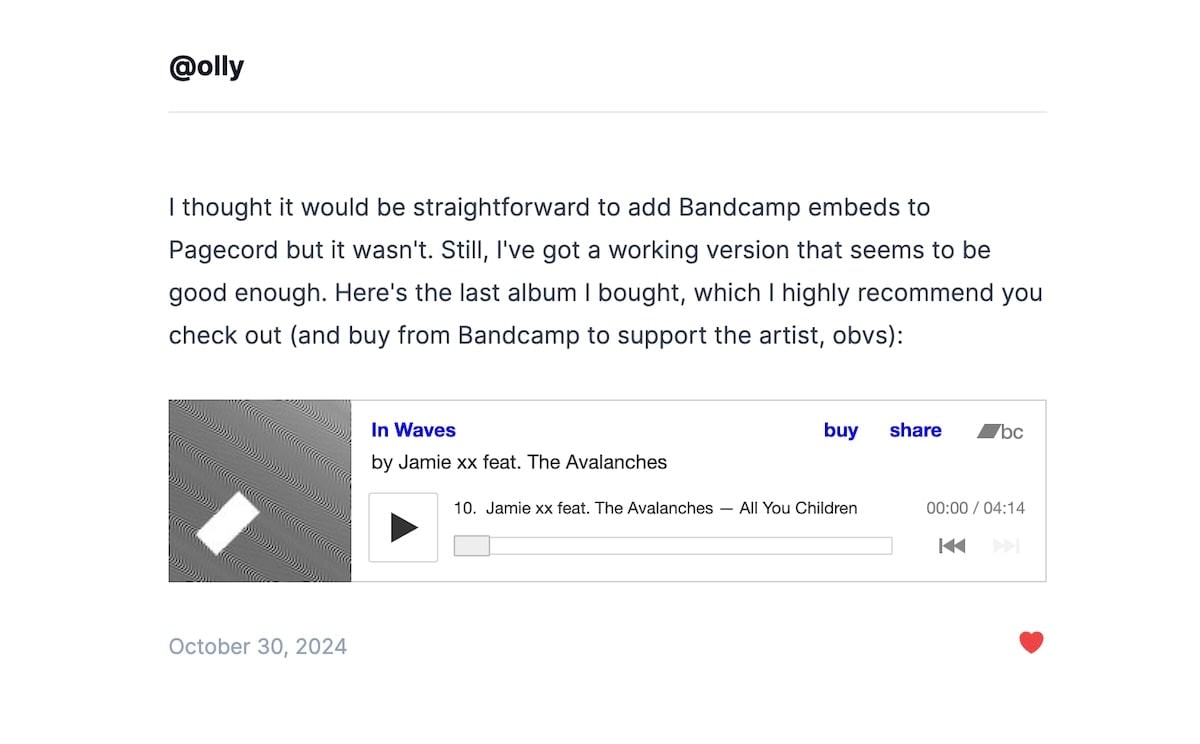Click the elapsed time 00:00

click(x=946, y=508)
